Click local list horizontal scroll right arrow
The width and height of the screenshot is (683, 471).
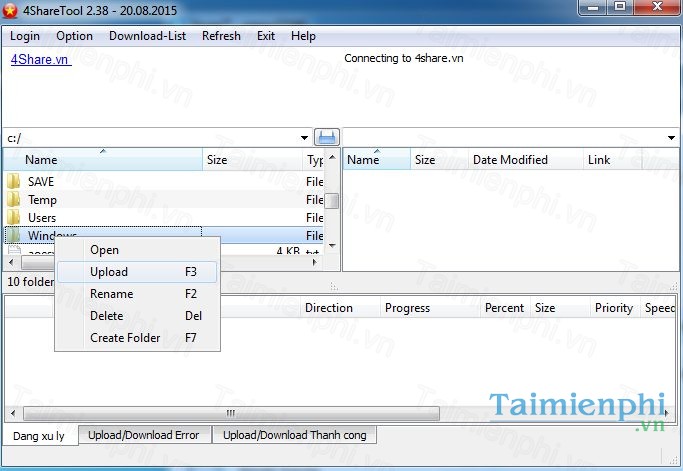click(314, 262)
